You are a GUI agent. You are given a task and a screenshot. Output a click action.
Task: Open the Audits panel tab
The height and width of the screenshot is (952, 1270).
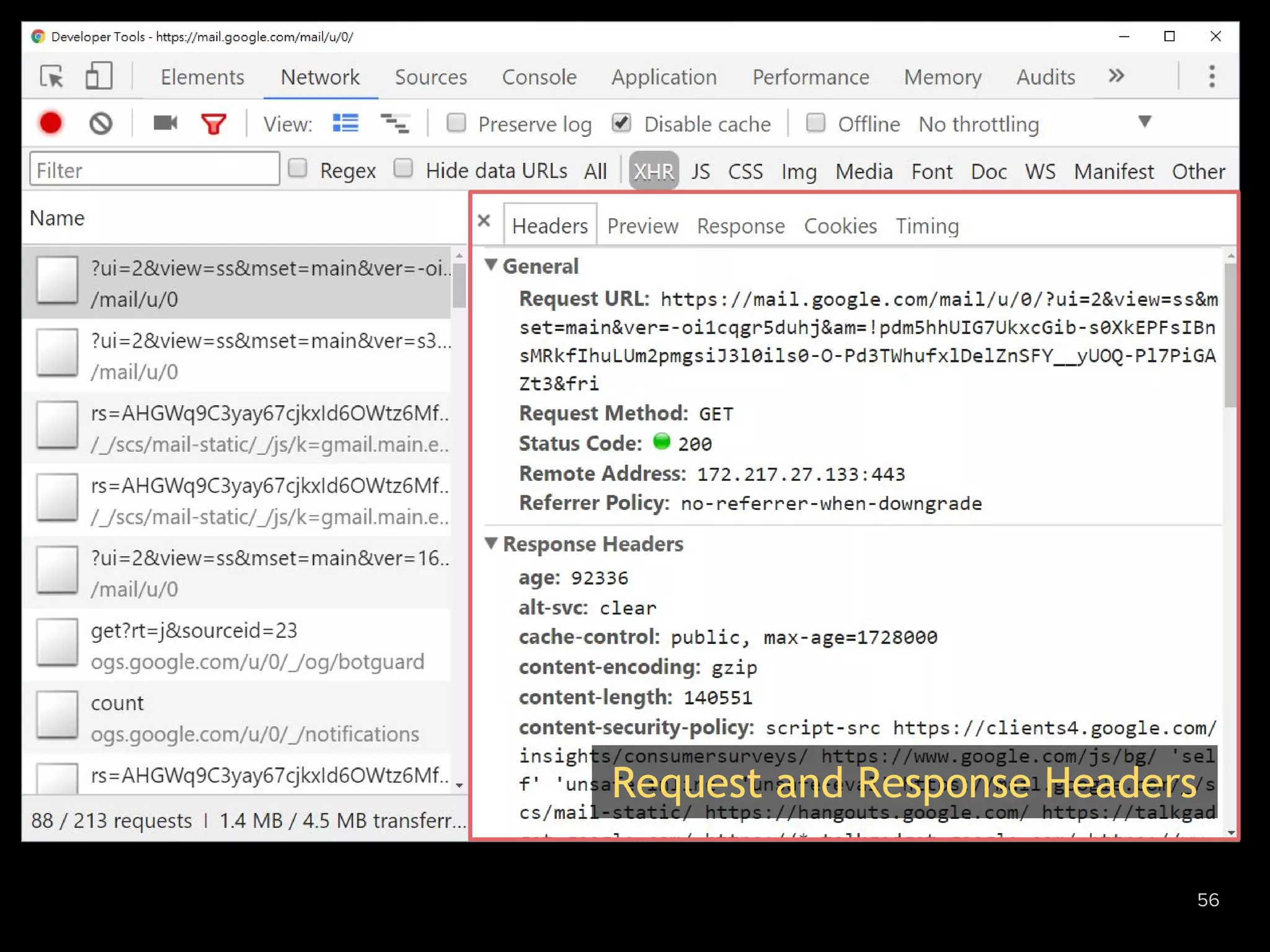point(1046,77)
